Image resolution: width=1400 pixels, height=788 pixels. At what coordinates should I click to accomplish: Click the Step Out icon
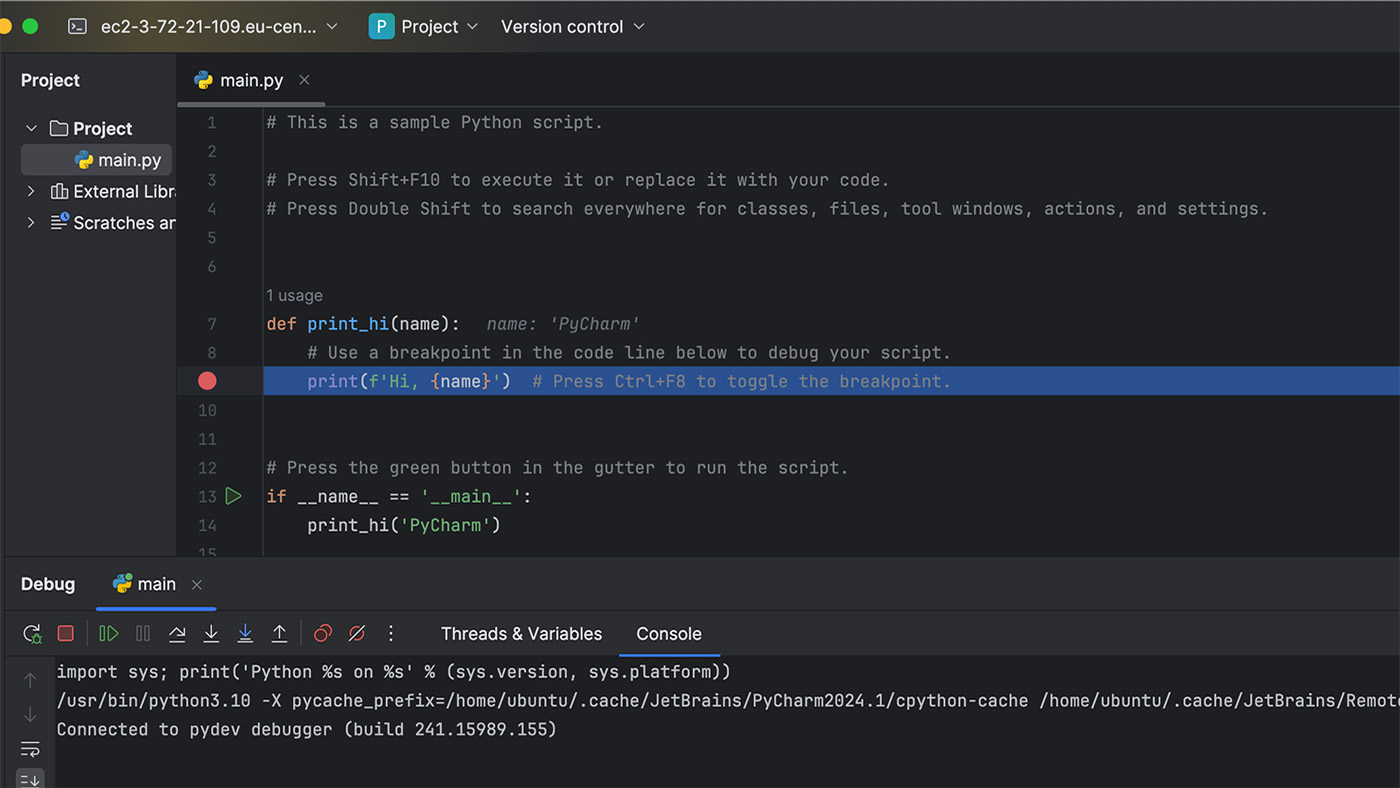(280, 634)
